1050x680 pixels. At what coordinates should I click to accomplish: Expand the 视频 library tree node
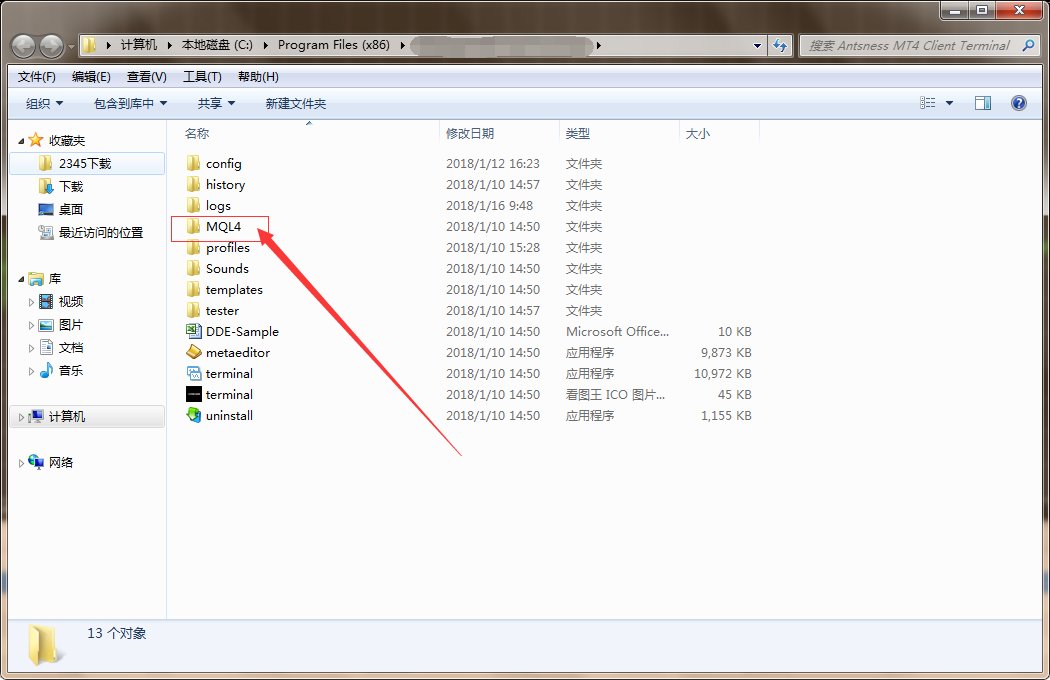point(31,302)
